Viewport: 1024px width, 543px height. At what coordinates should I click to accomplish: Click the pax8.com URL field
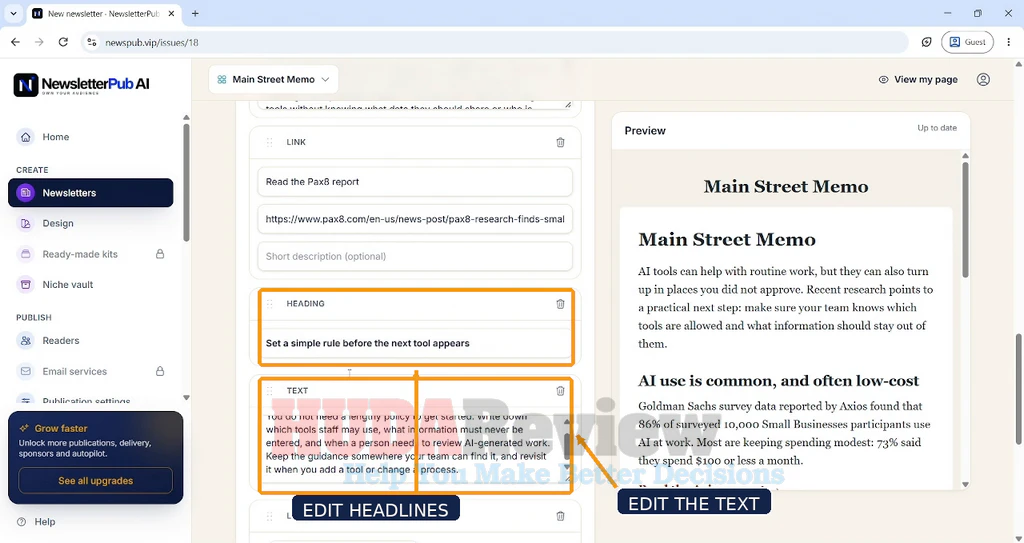coord(415,219)
